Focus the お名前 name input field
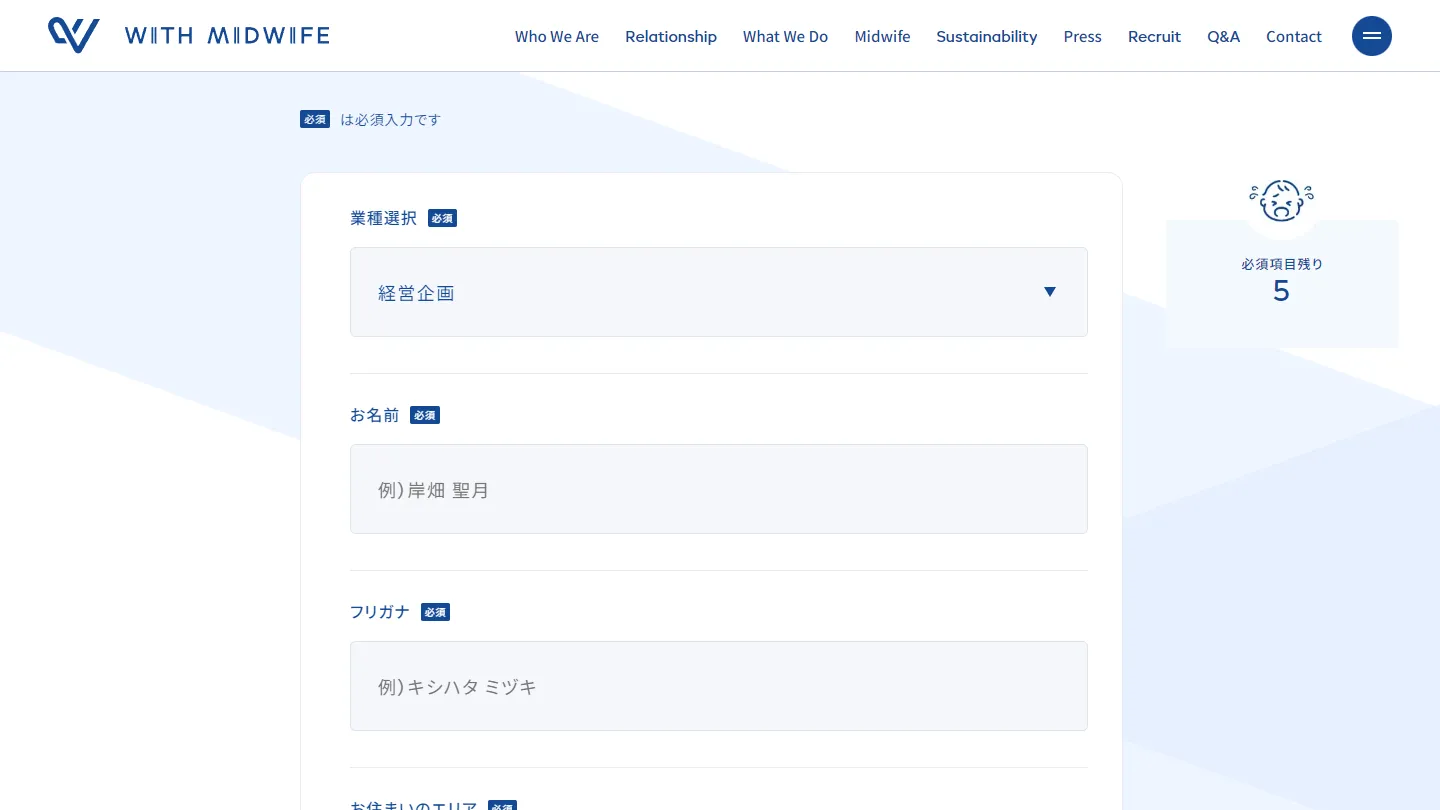The height and width of the screenshot is (810, 1440). (x=718, y=489)
